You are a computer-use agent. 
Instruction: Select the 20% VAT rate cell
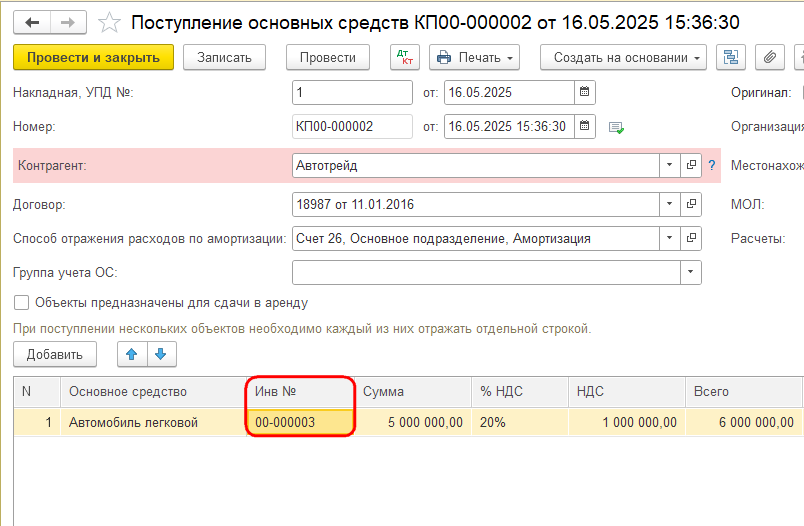(x=519, y=422)
